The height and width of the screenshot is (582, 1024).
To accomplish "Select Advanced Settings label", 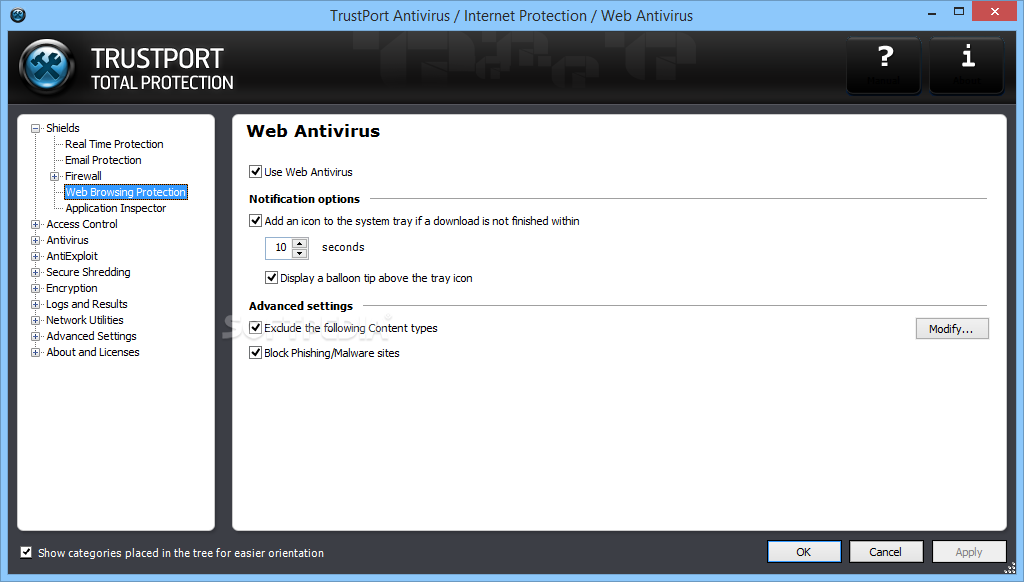I will [x=91, y=336].
